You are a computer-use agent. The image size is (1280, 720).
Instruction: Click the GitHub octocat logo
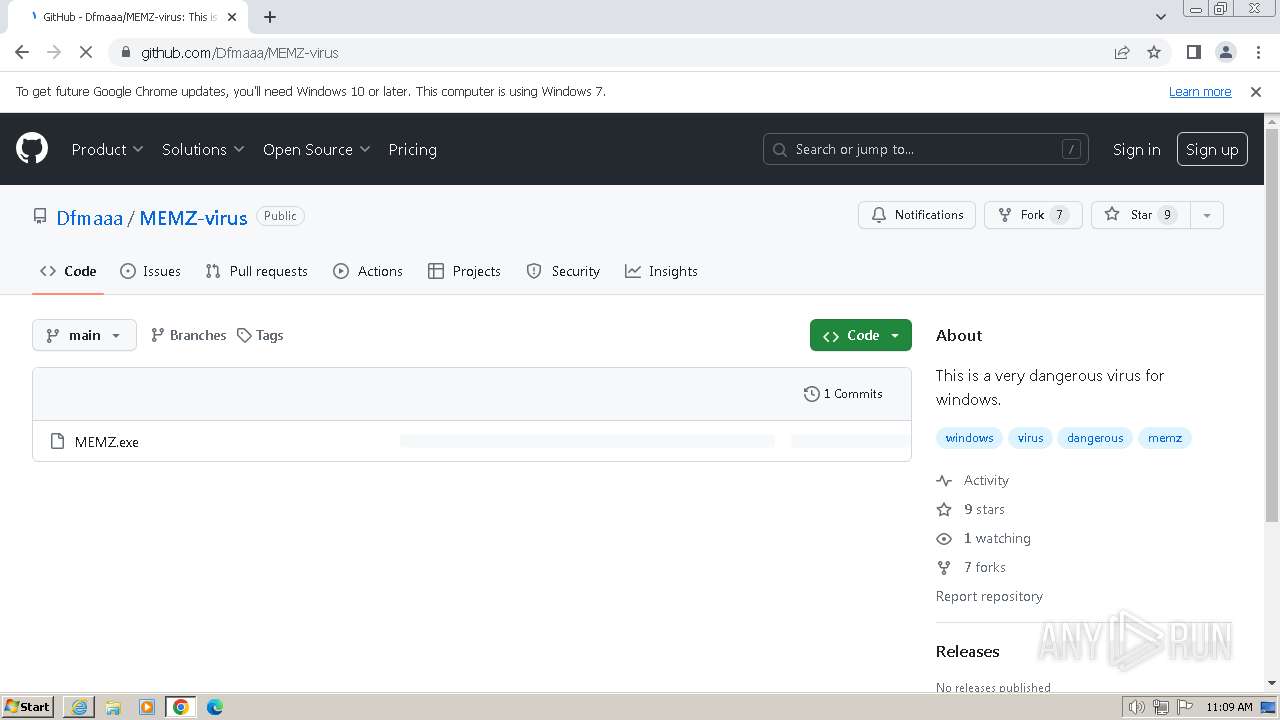pyautogui.click(x=32, y=149)
